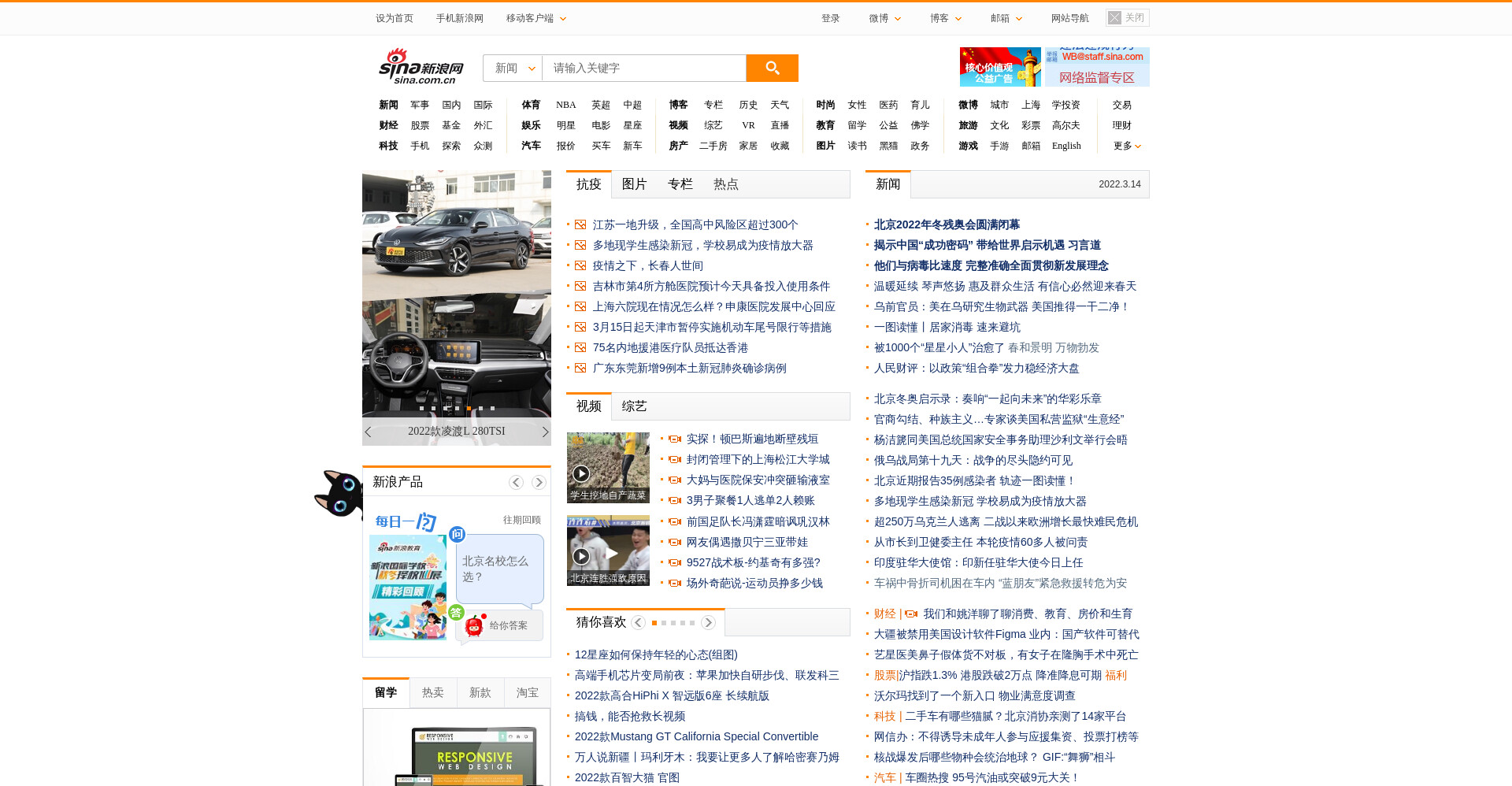The width and height of the screenshot is (1512, 786).
Task: Click 设为首页 link
Action: click(x=395, y=18)
